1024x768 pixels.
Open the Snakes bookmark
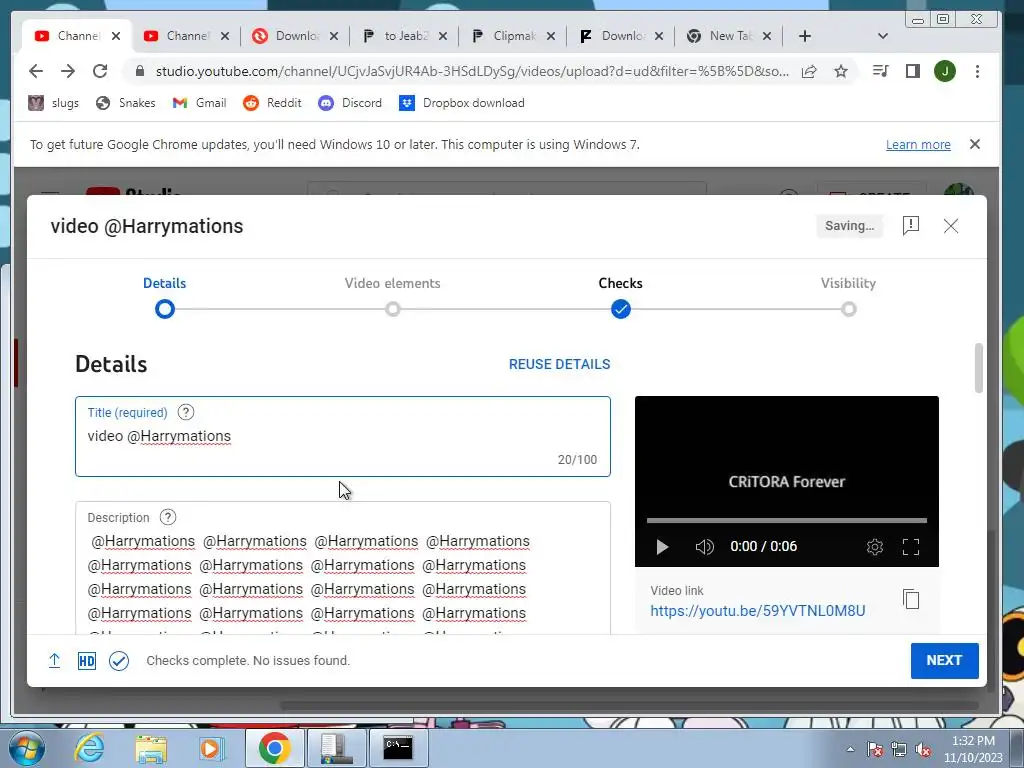click(x=125, y=103)
